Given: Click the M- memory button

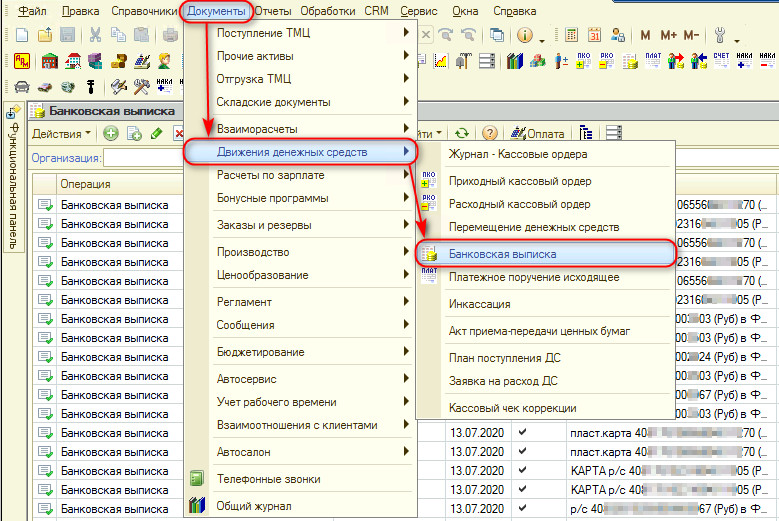Looking at the screenshot, I should 691,35.
